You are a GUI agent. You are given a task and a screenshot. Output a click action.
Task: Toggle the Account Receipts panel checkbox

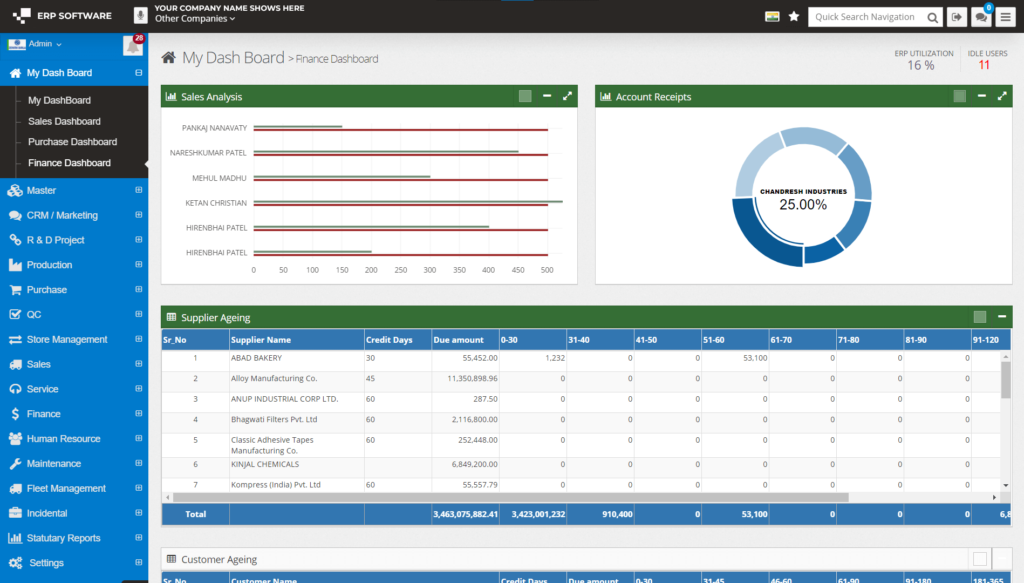(960, 97)
